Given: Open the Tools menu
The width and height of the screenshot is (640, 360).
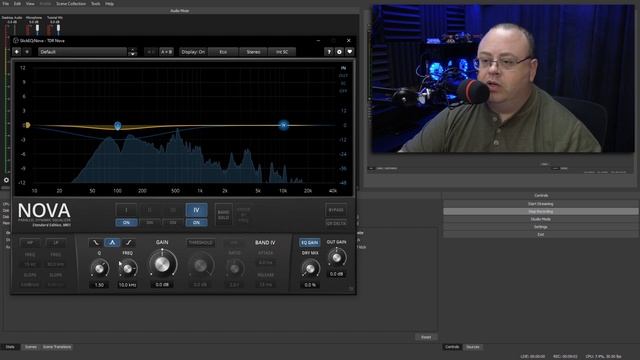Looking at the screenshot, I should (96, 4).
